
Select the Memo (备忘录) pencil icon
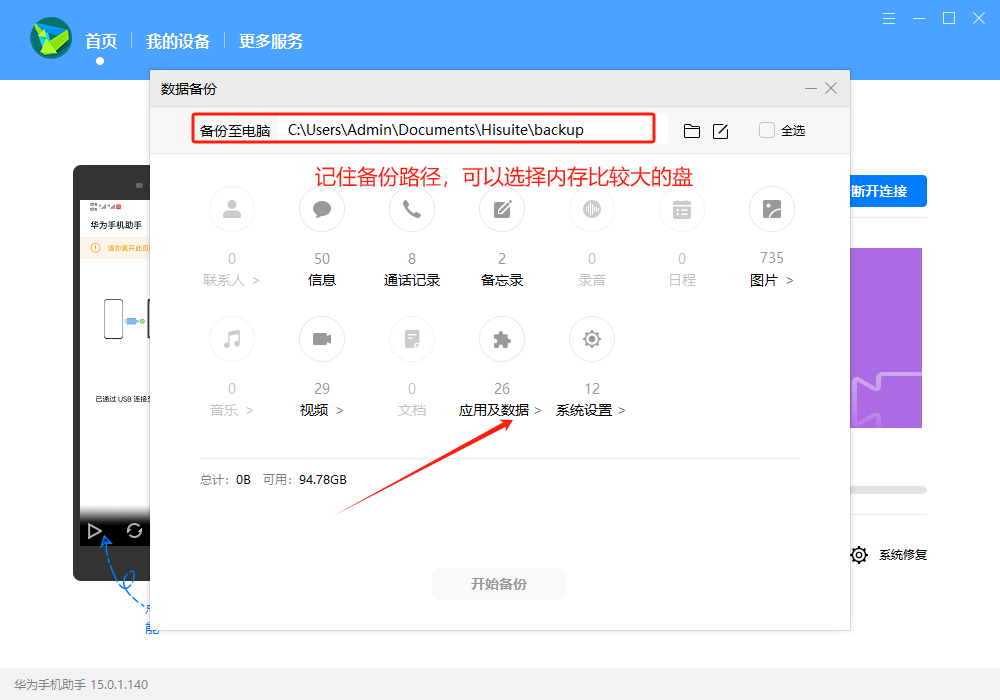pos(502,209)
